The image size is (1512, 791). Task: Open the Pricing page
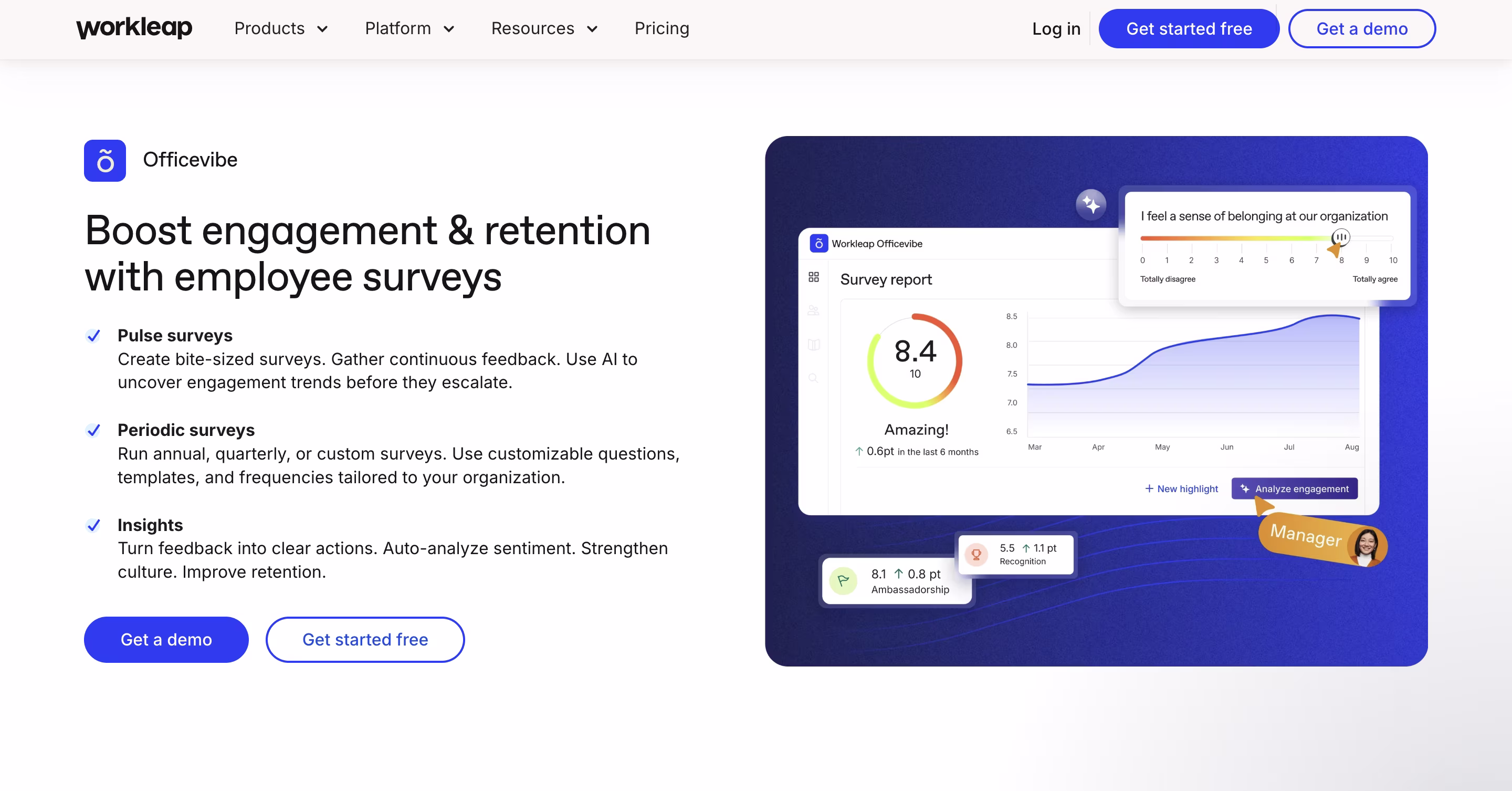tap(661, 28)
